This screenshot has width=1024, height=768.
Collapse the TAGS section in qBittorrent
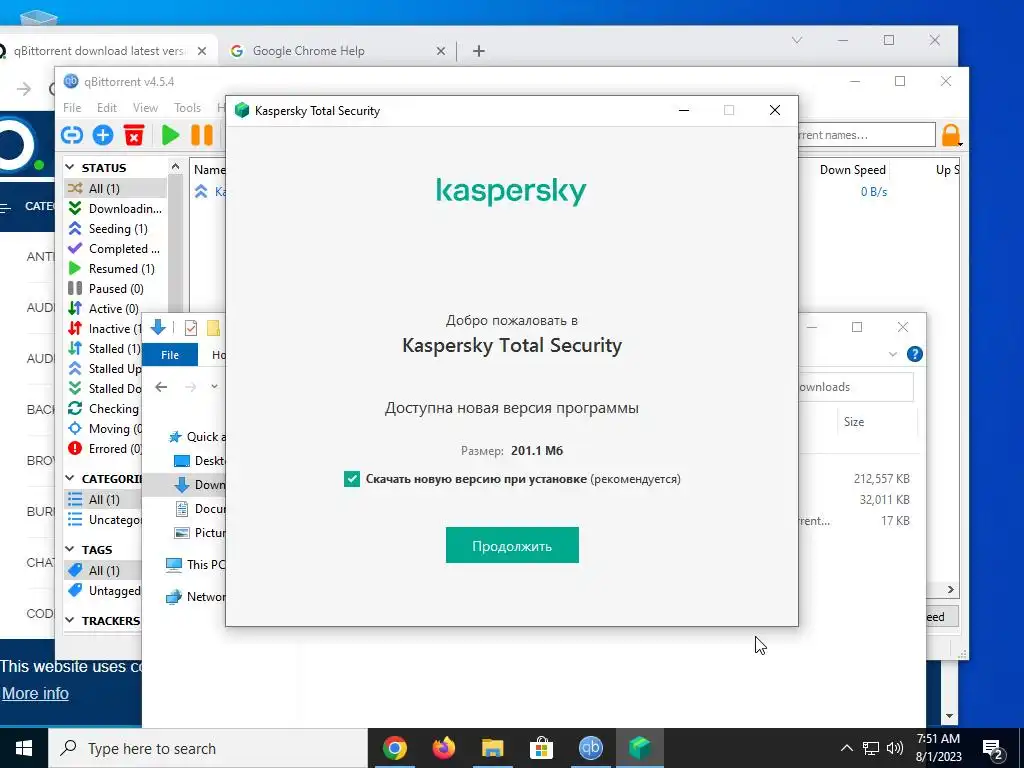click(x=70, y=550)
